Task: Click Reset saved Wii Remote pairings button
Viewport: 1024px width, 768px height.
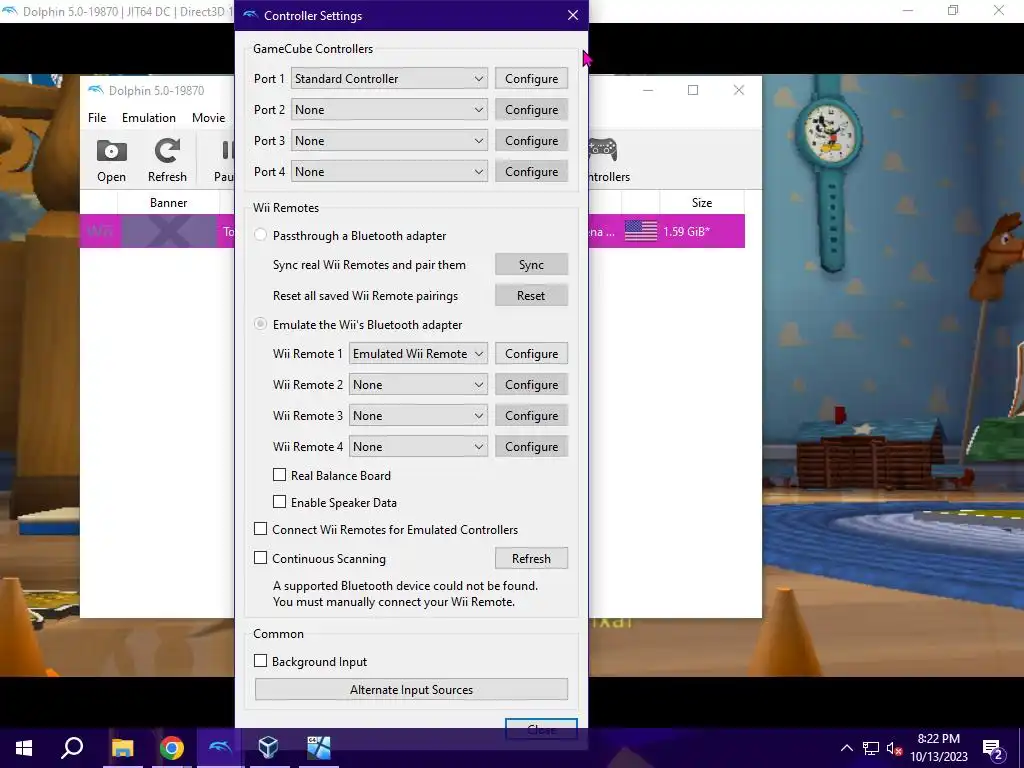Action: point(532,295)
